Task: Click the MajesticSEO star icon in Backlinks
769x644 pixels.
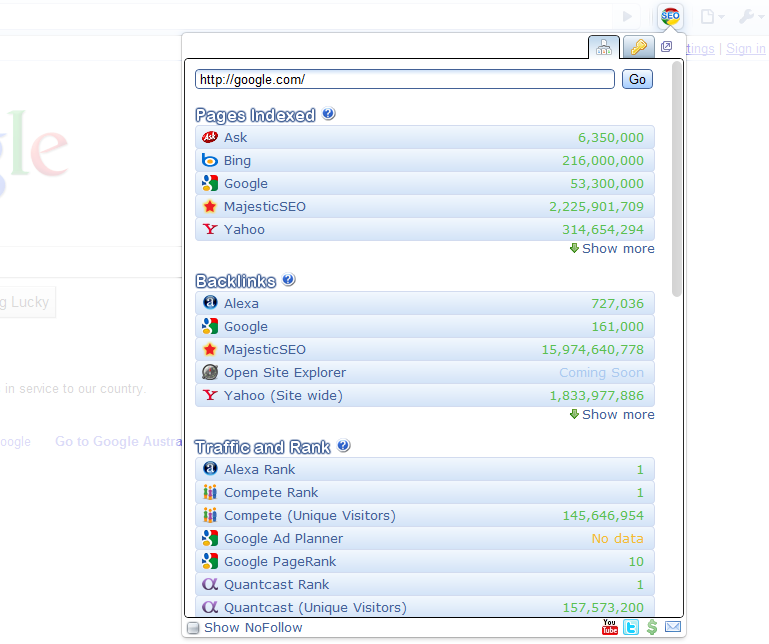Action: [x=210, y=349]
